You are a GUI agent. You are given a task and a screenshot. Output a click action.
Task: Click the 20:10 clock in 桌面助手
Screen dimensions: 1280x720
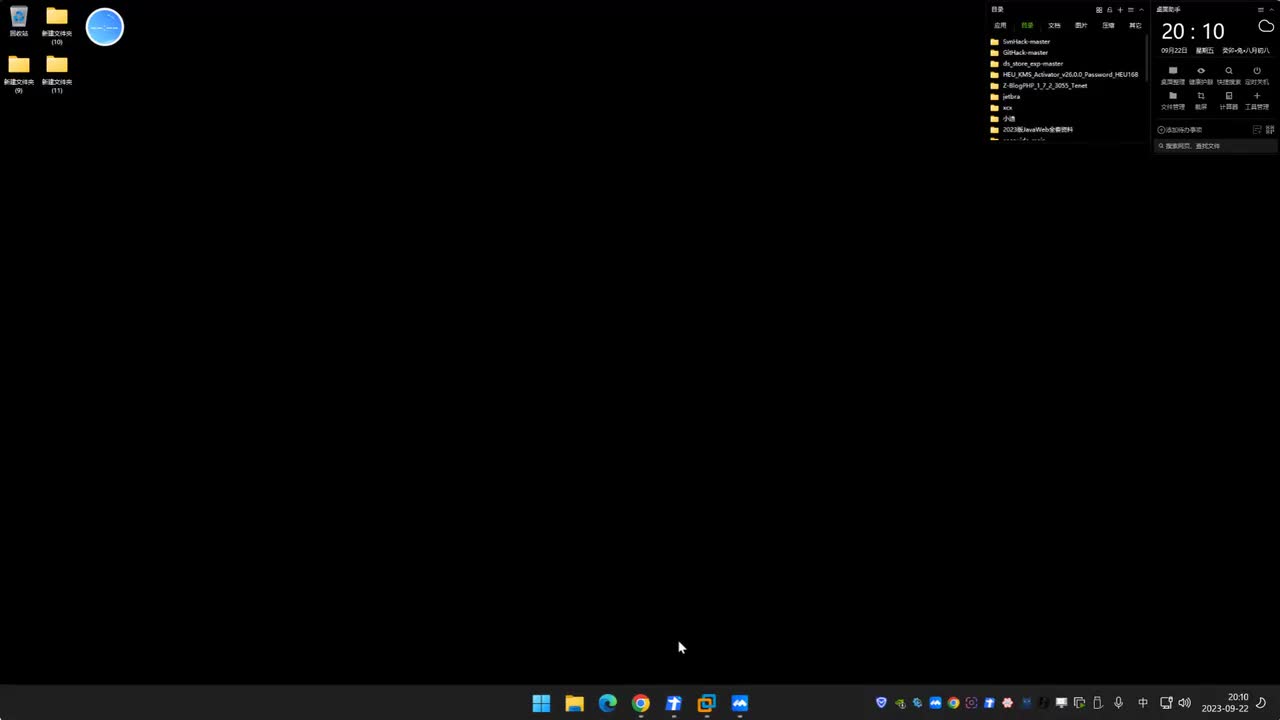(x=1193, y=32)
